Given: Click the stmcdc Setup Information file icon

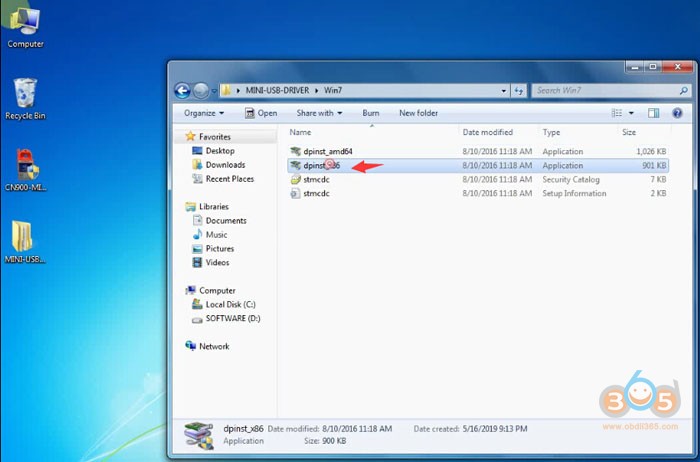Looking at the screenshot, I should (295, 193).
